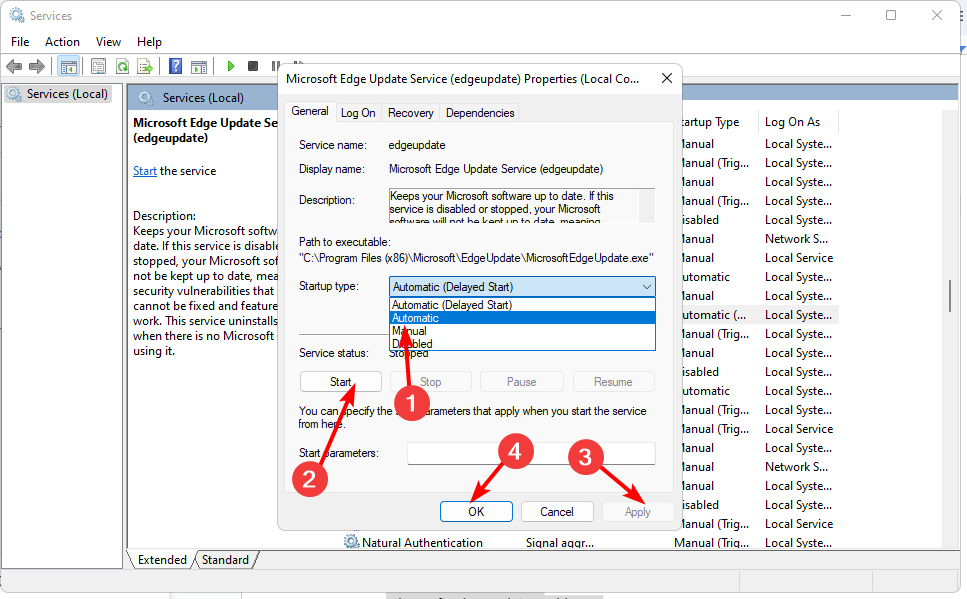967x599 pixels.
Task: Switch to the Recovery tab
Action: [x=411, y=113]
